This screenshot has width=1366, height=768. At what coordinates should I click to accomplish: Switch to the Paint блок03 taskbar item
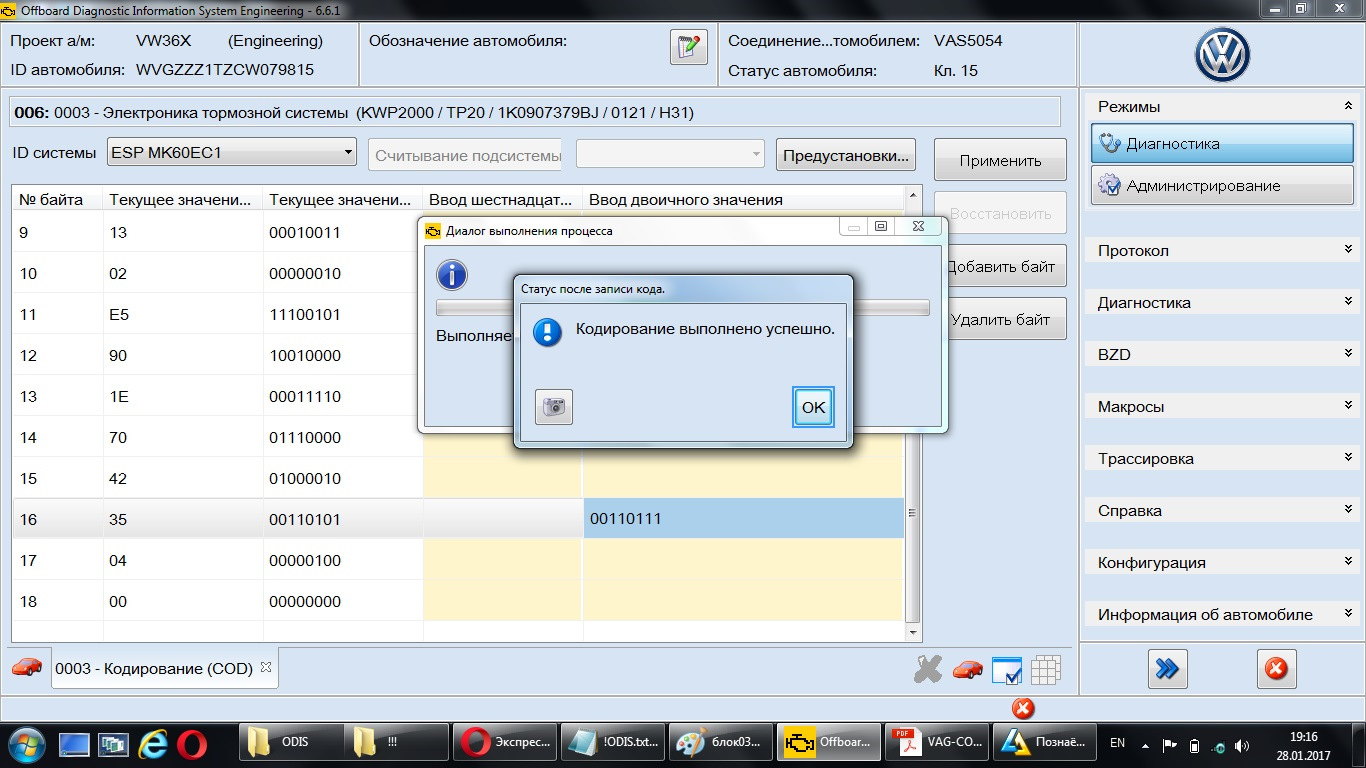pos(719,743)
